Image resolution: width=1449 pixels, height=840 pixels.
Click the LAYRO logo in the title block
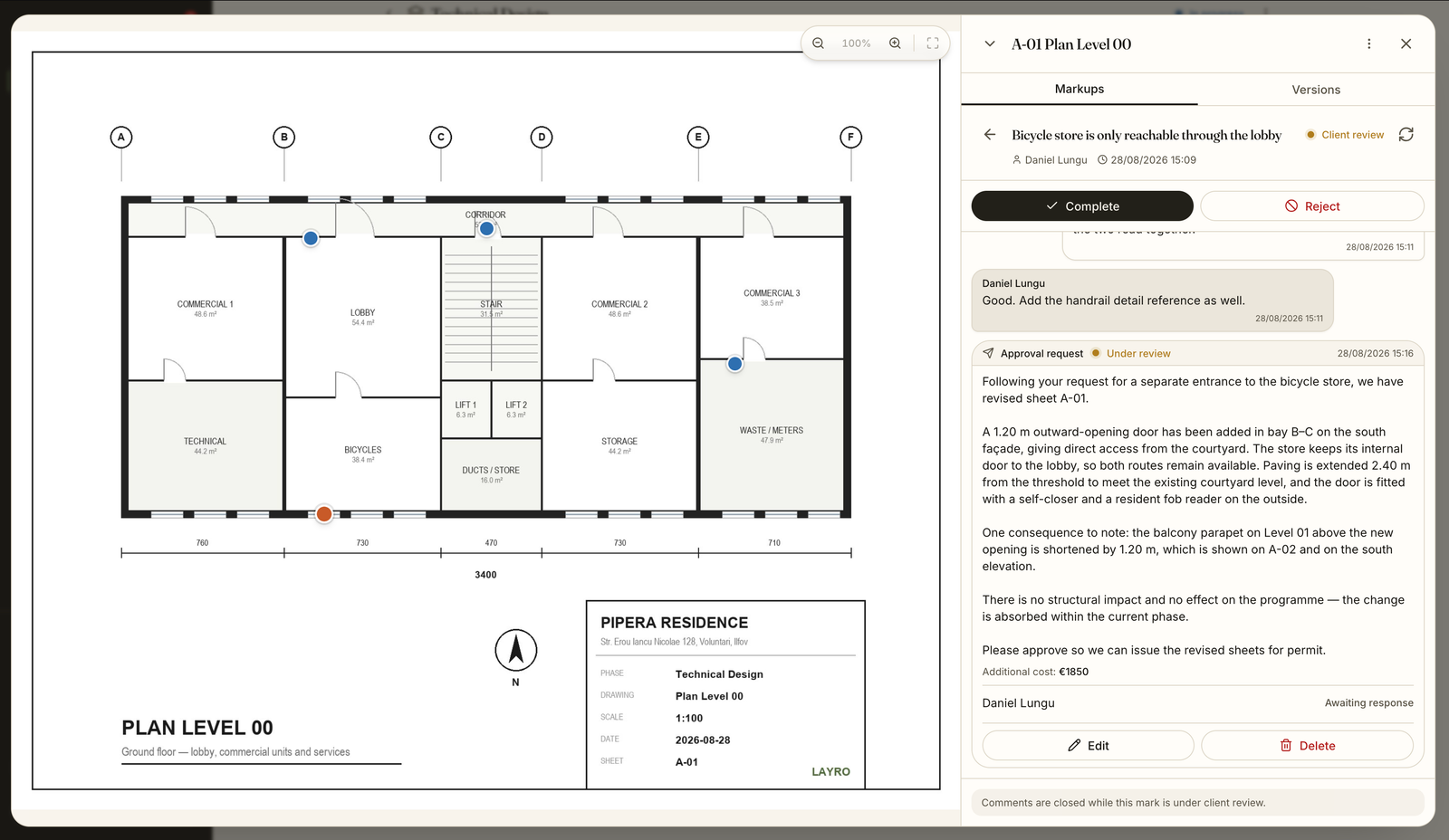click(830, 772)
